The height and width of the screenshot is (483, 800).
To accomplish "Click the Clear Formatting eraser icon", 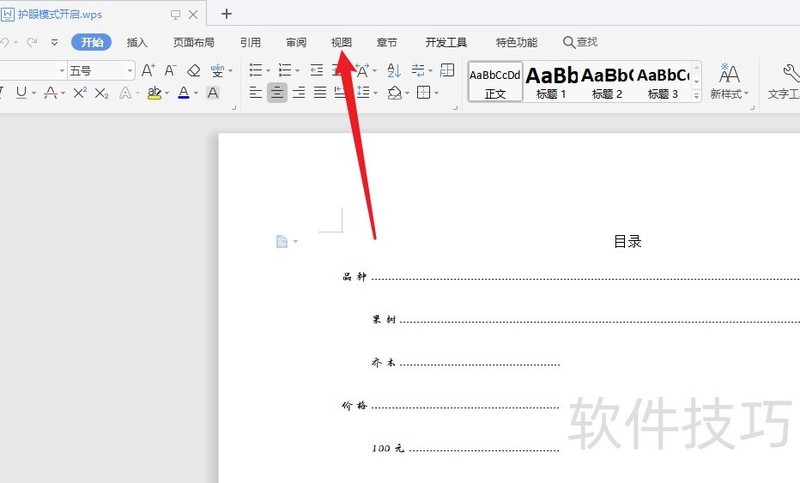I will 193,70.
